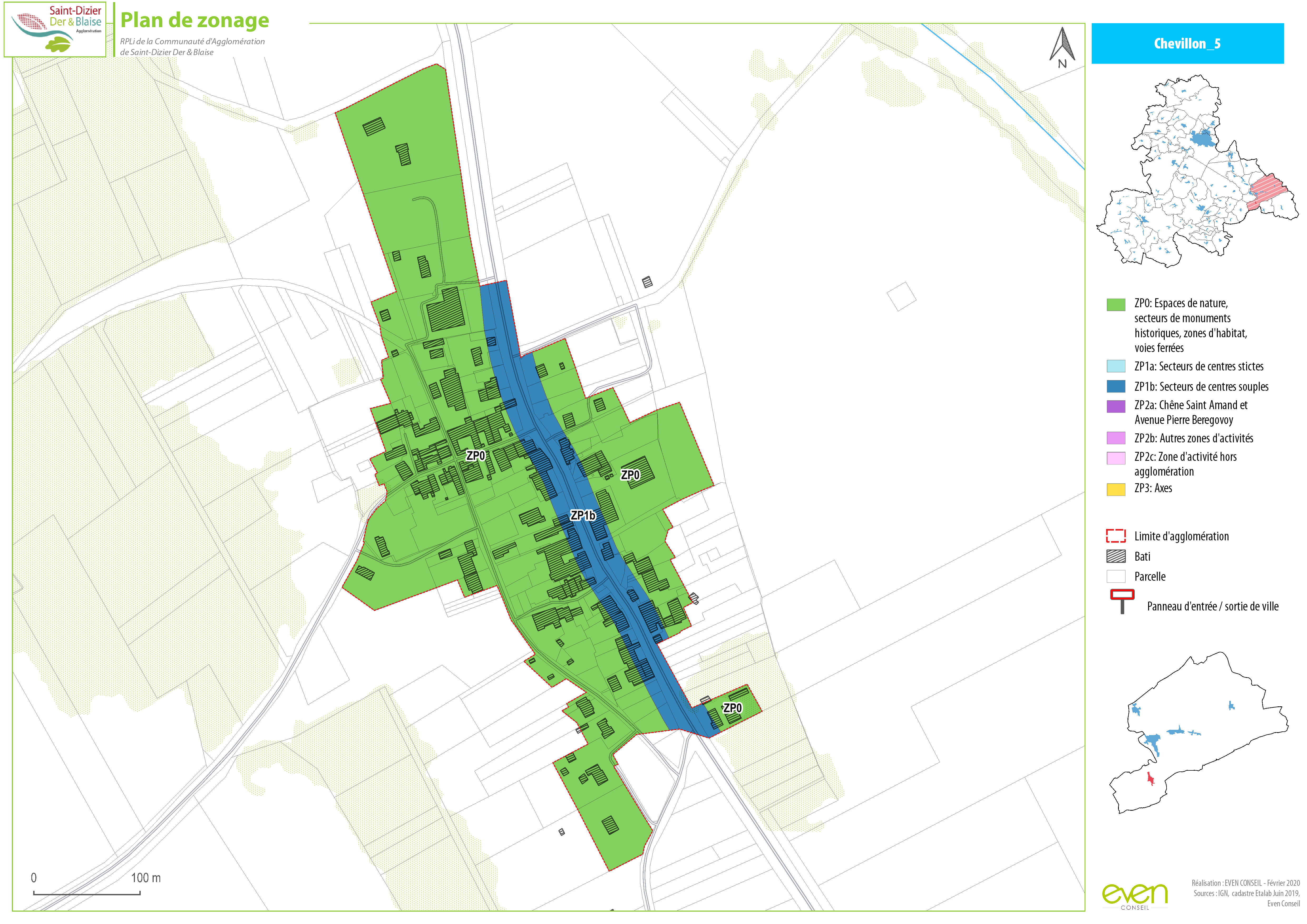Click the purple ZP2a legend swatch
Viewport: 1307px width, 924px height.
pyautogui.click(x=1116, y=407)
